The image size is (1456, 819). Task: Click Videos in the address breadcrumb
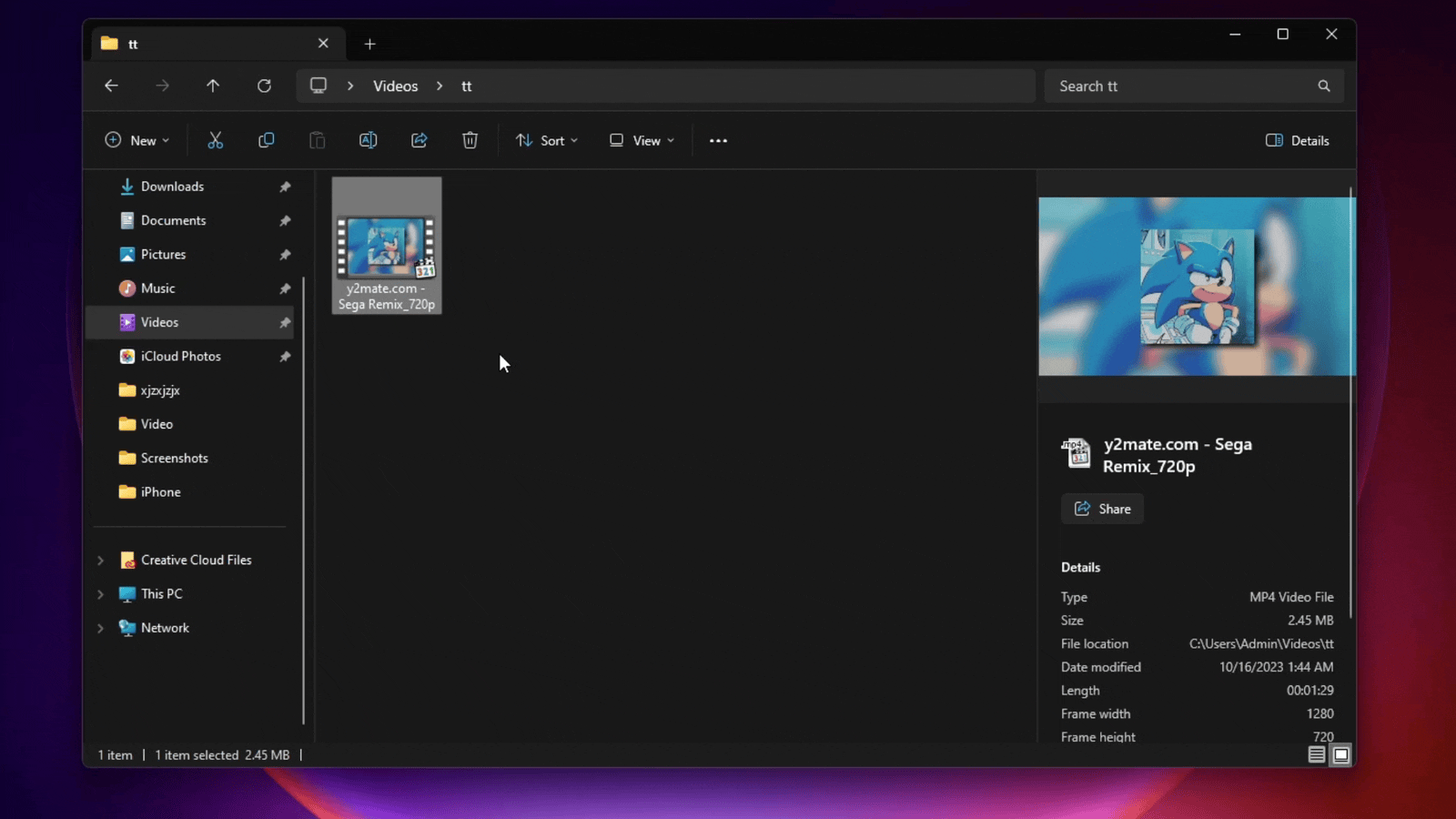tap(395, 86)
